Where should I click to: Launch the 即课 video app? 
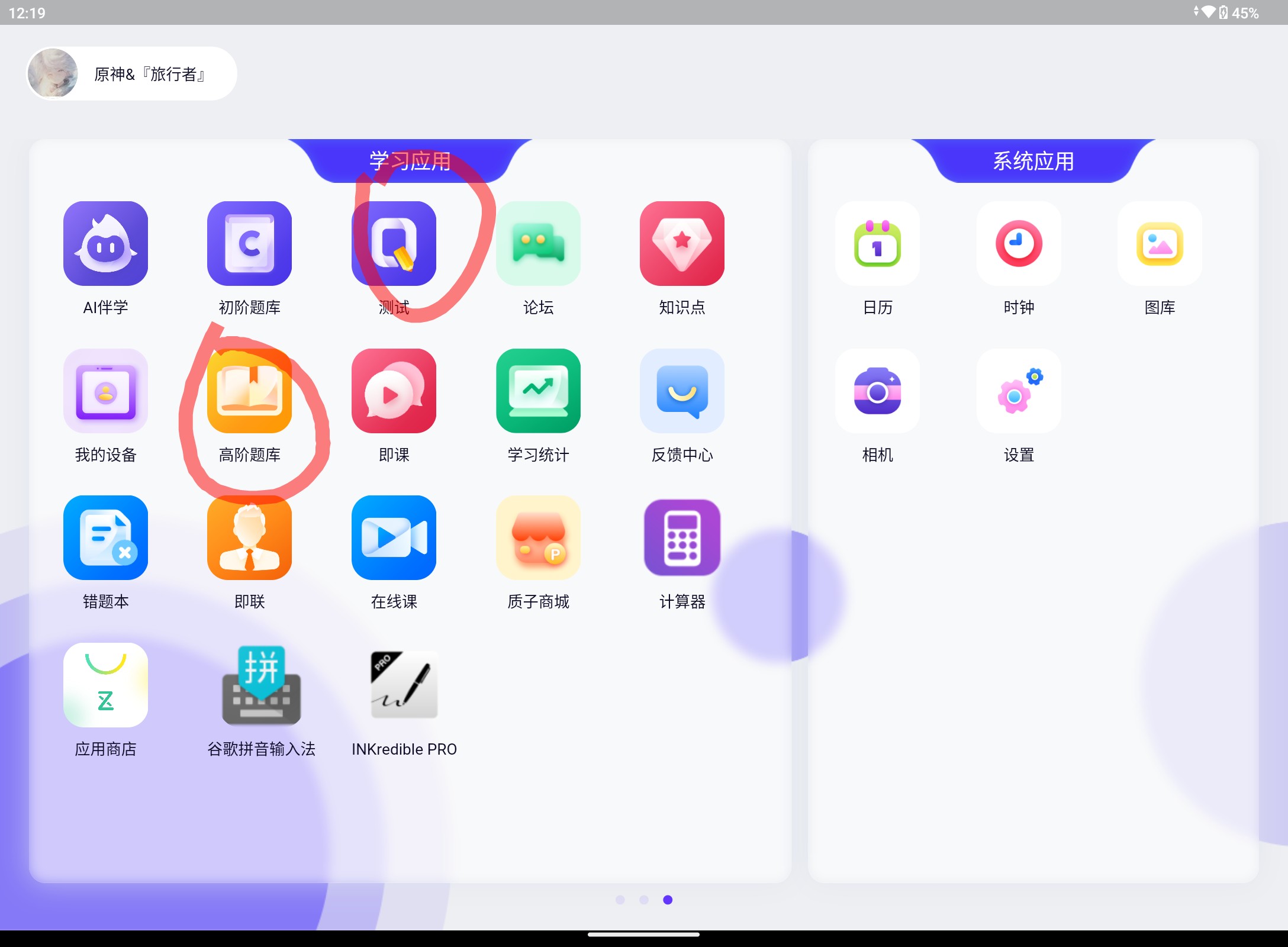pos(394,391)
